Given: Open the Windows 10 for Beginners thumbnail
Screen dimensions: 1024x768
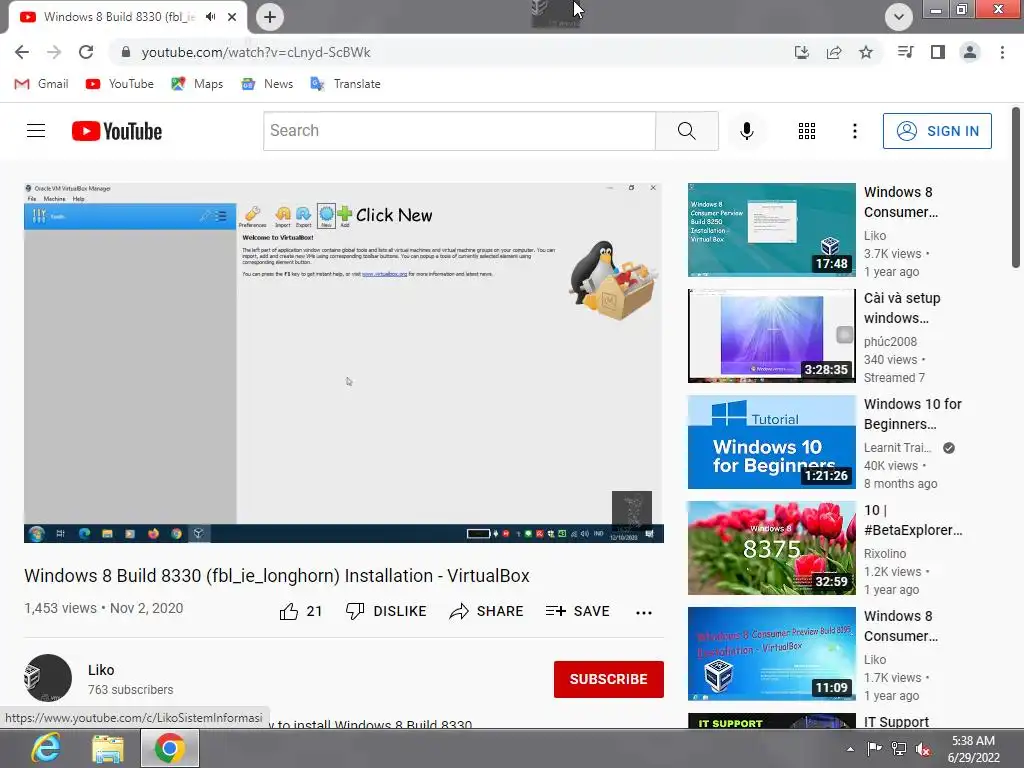Looking at the screenshot, I should [x=771, y=442].
